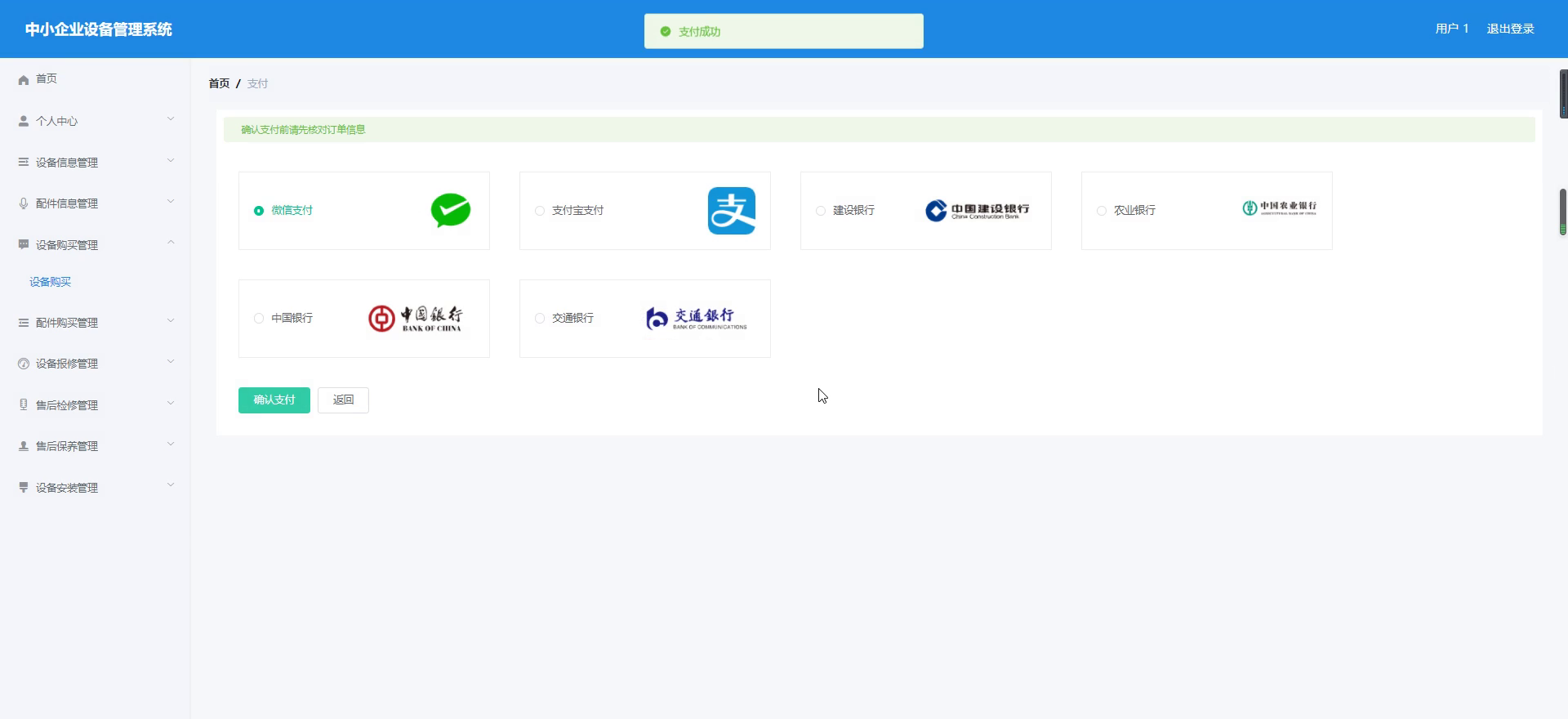Click the microphone icon for 配件信息管理

click(x=24, y=203)
